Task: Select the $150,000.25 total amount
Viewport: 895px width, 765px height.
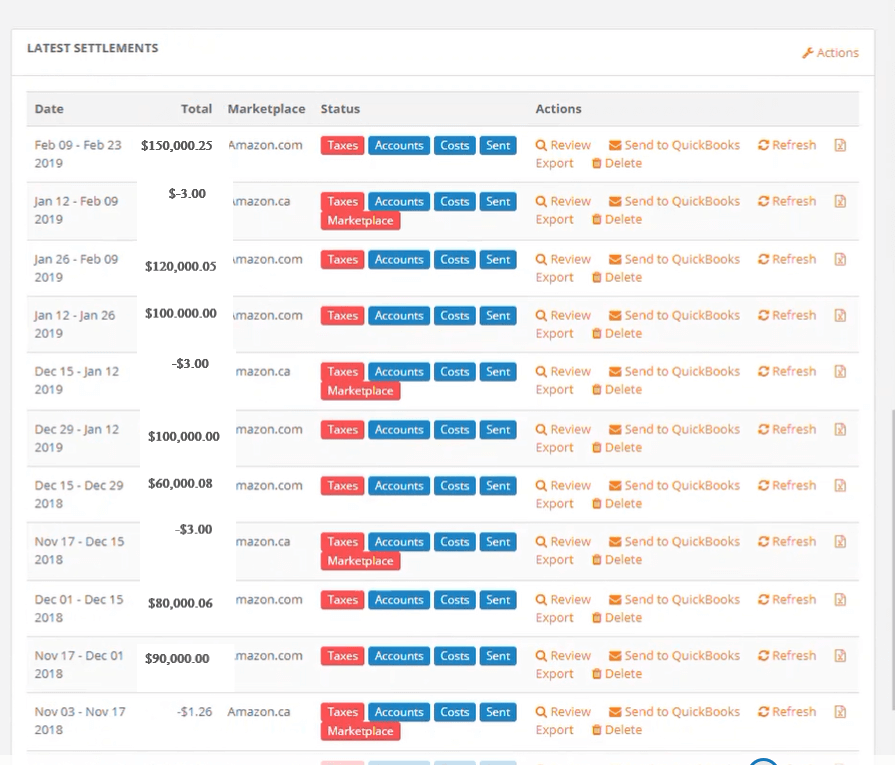Action: click(177, 146)
